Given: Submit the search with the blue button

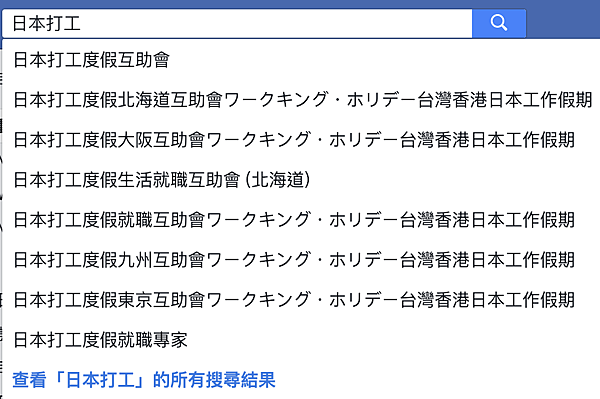Looking at the screenshot, I should [x=499, y=23].
